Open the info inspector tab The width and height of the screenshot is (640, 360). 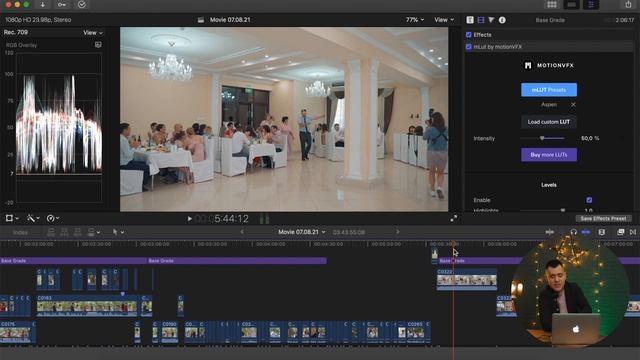502,20
